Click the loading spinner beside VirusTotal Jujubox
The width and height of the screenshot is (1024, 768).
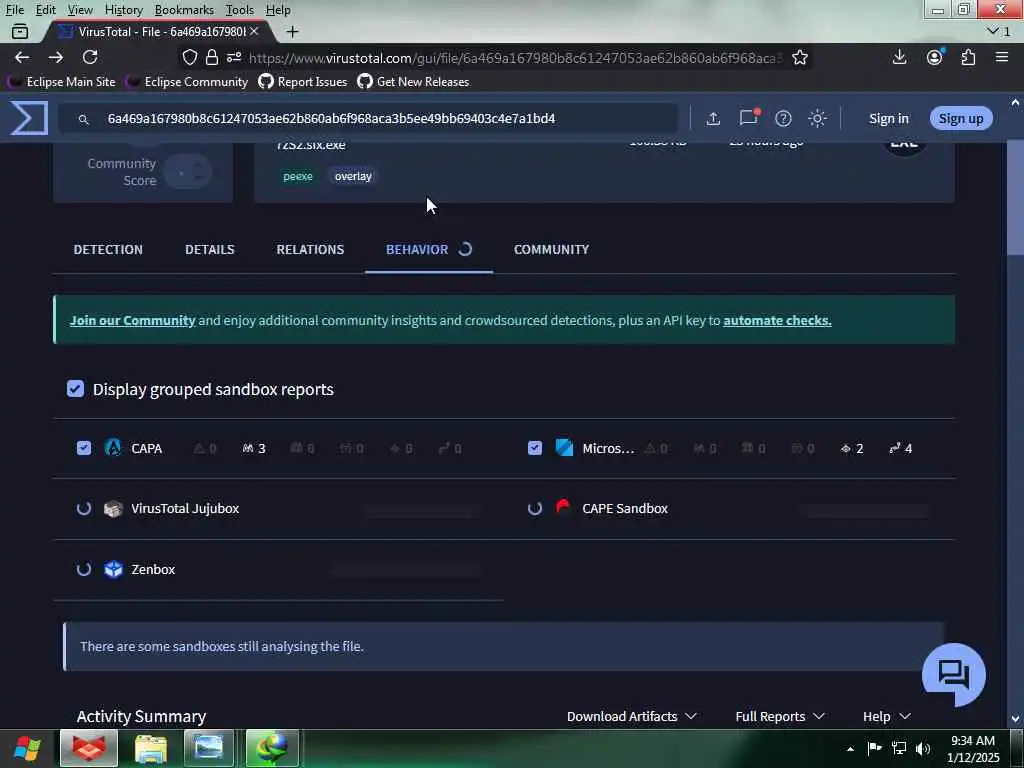84,508
